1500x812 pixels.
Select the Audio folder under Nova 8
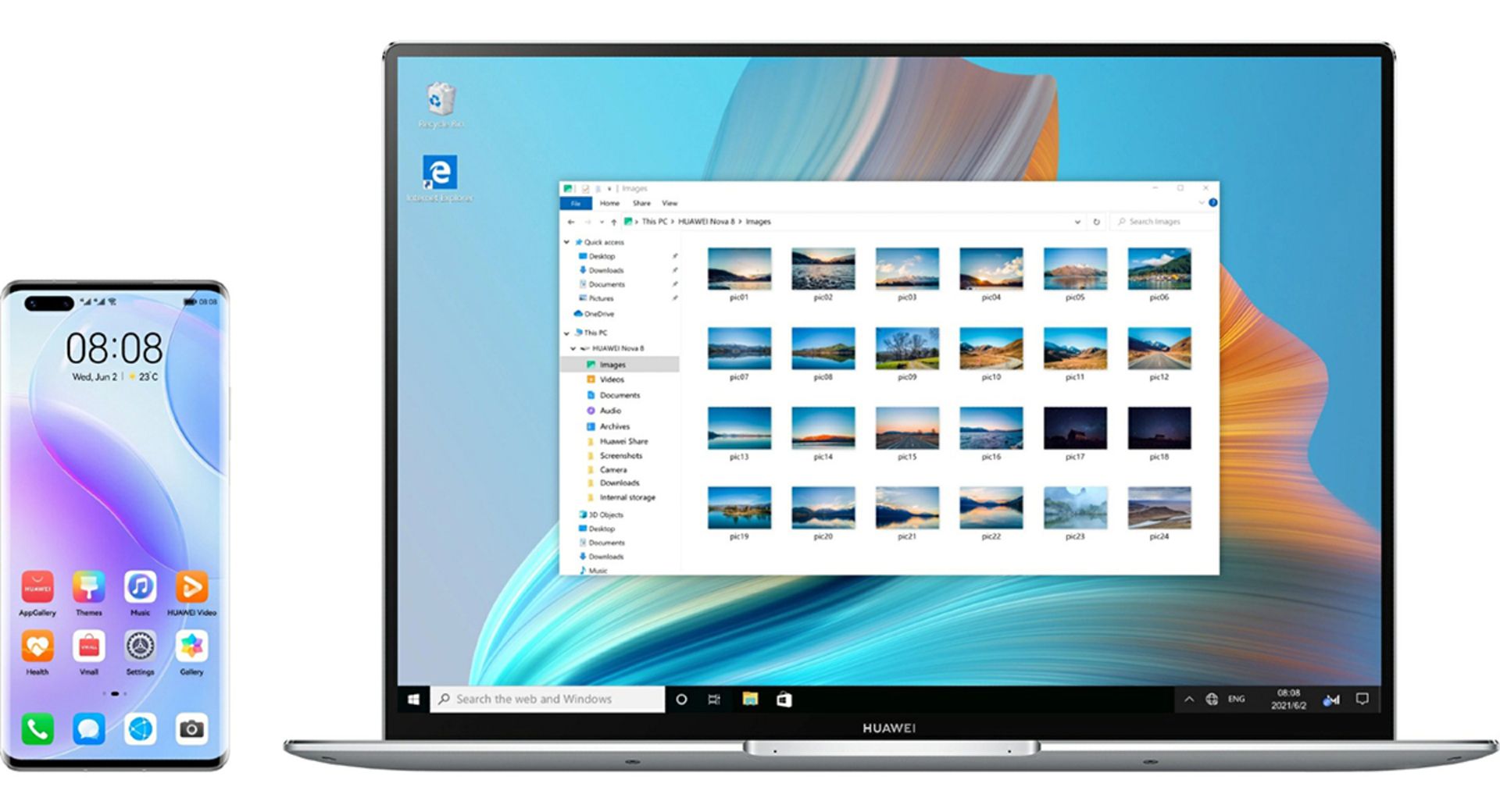tap(604, 411)
